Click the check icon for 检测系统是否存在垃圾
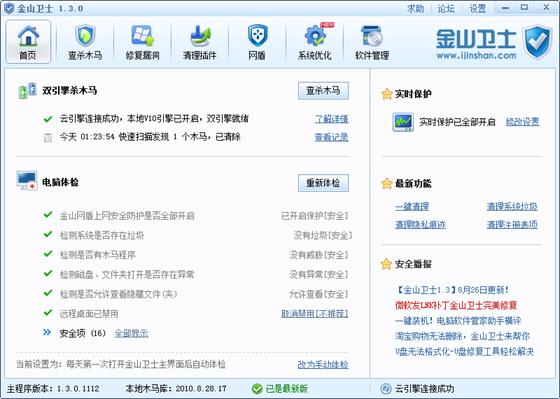This screenshot has width=560, height=399. 48,234
